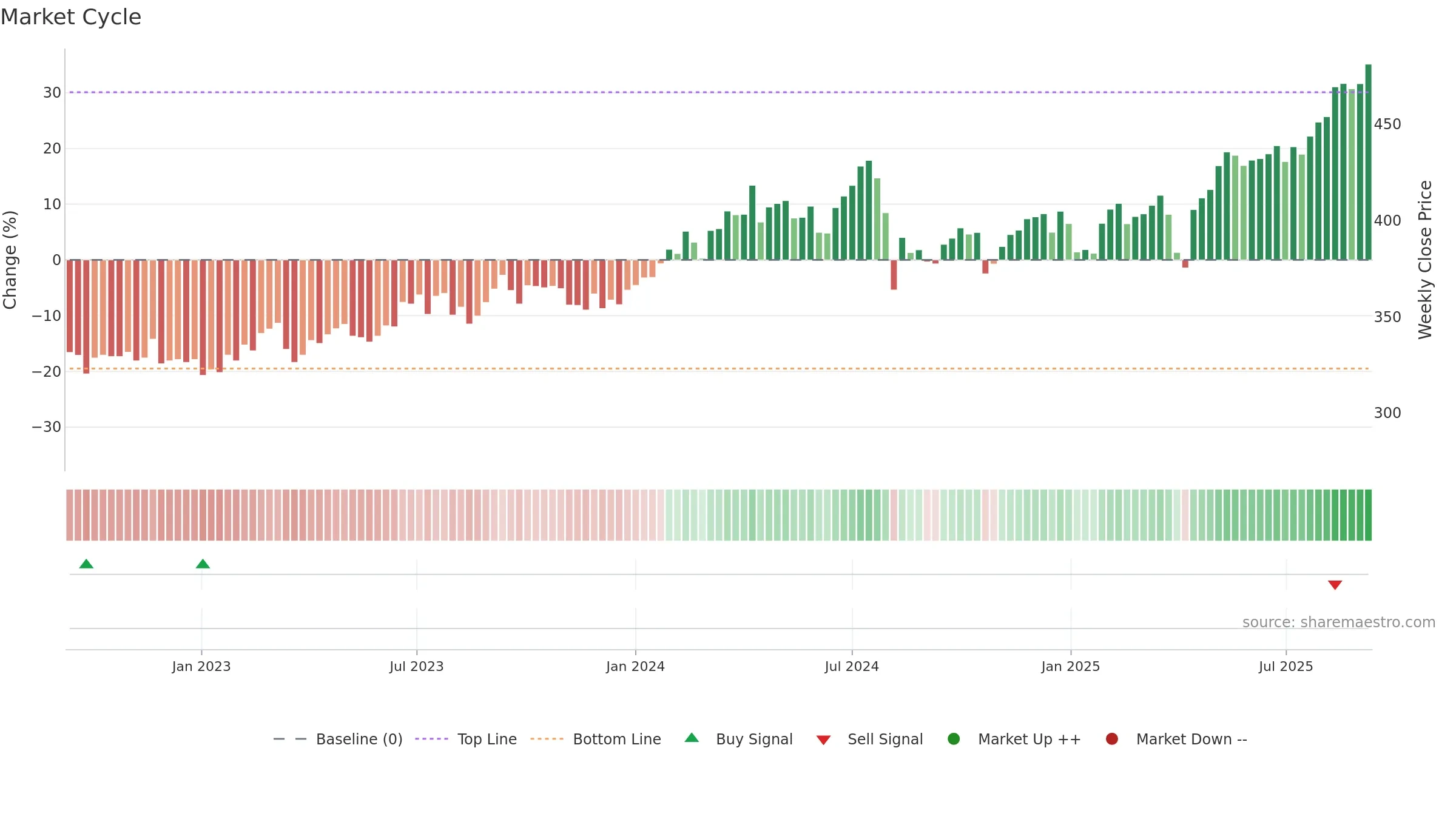The height and width of the screenshot is (819, 1456).
Task: Click the green Buy Signal triangle in legend
Action: [692, 738]
